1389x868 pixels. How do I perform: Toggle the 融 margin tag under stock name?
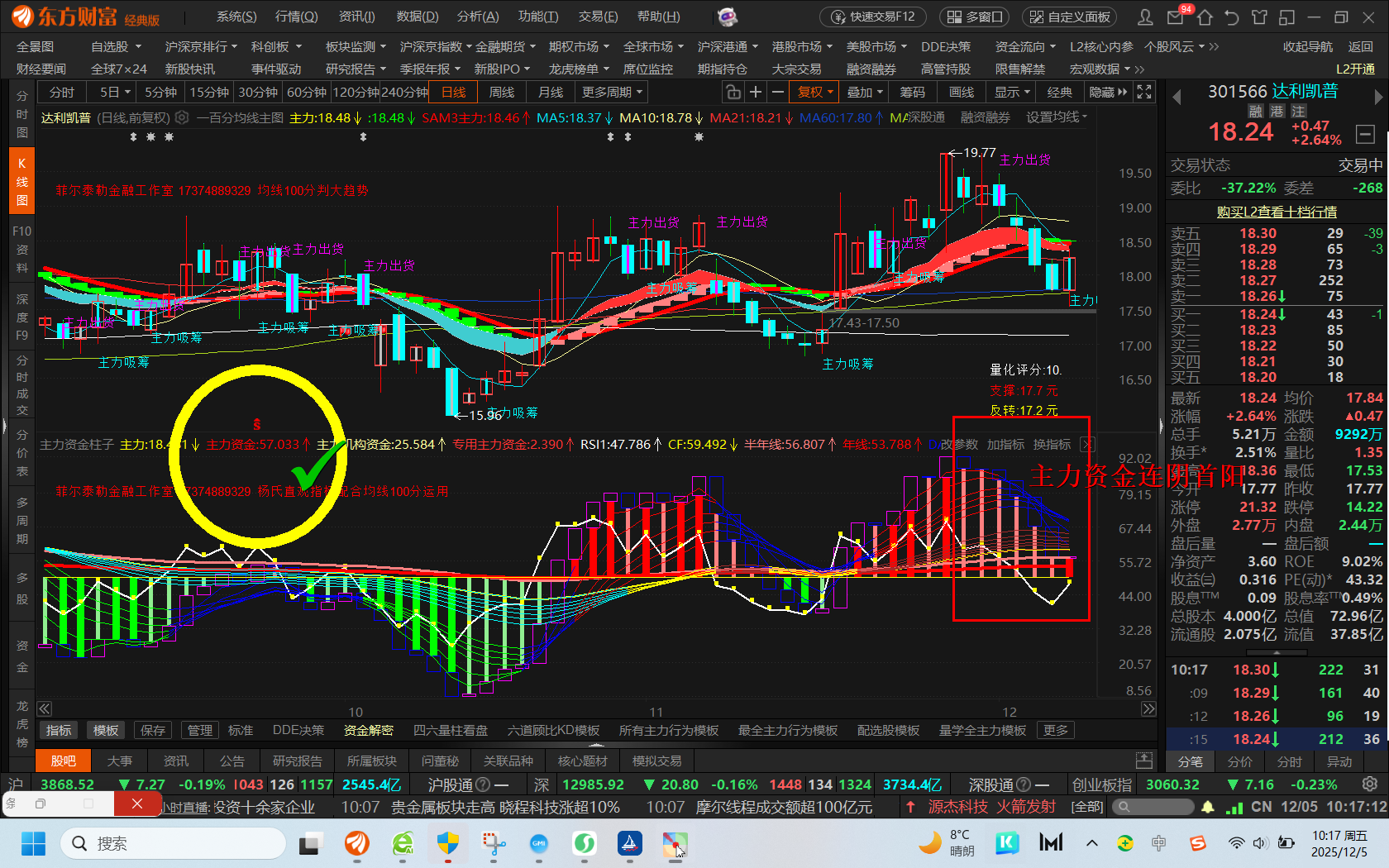click(x=1255, y=112)
